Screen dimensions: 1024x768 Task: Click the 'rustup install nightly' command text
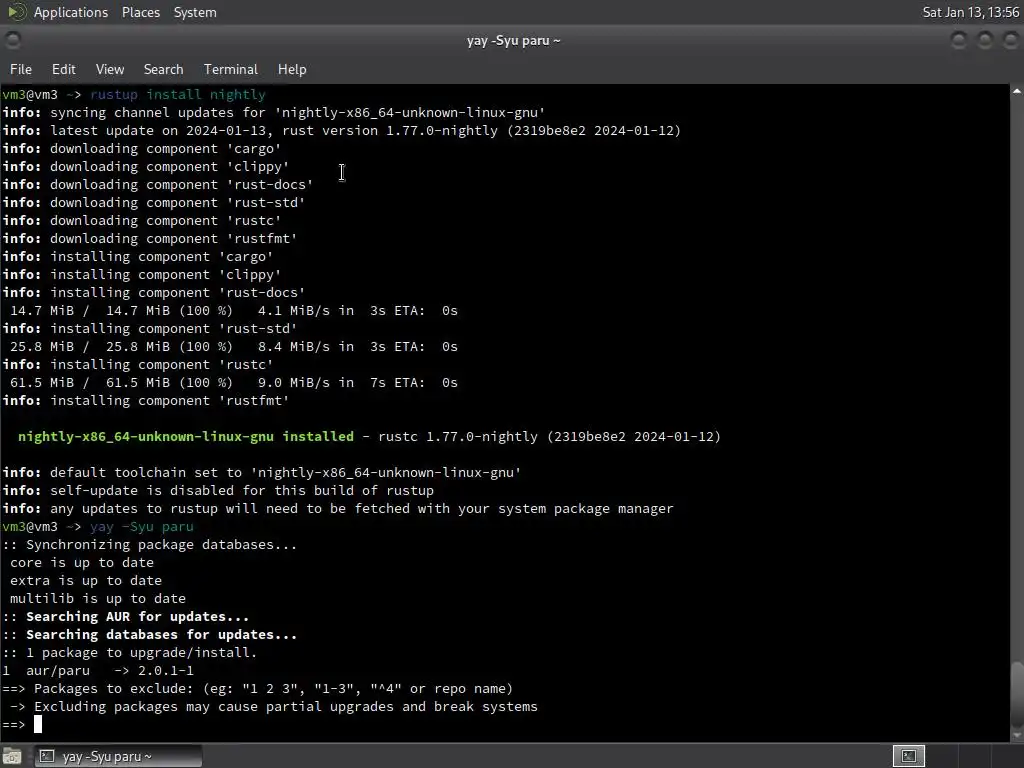[x=178, y=95]
